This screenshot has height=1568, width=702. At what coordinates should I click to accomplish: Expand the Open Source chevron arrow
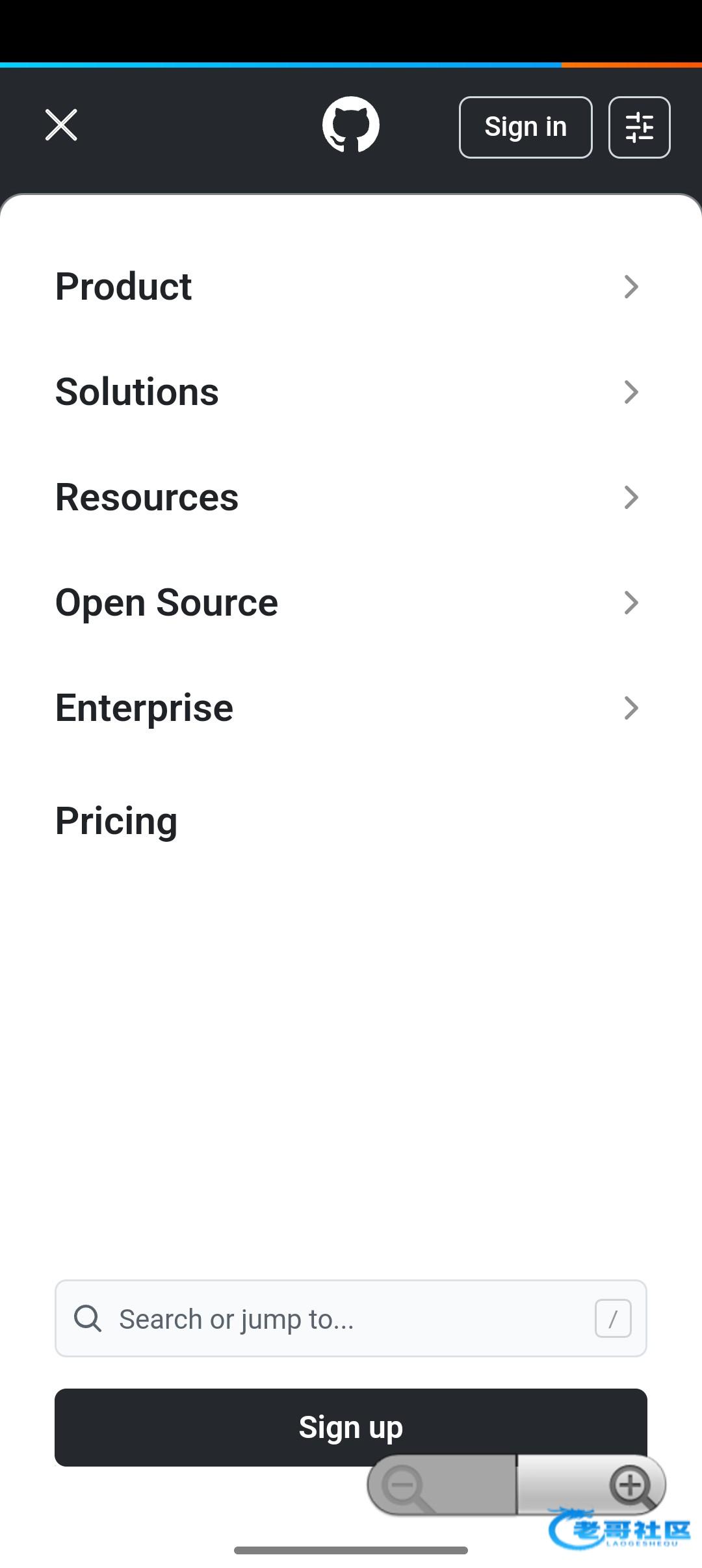click(x=630, y=603)
